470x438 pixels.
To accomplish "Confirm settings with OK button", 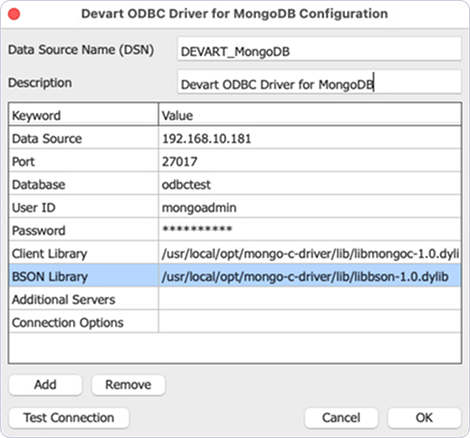I will click(424, 418).
